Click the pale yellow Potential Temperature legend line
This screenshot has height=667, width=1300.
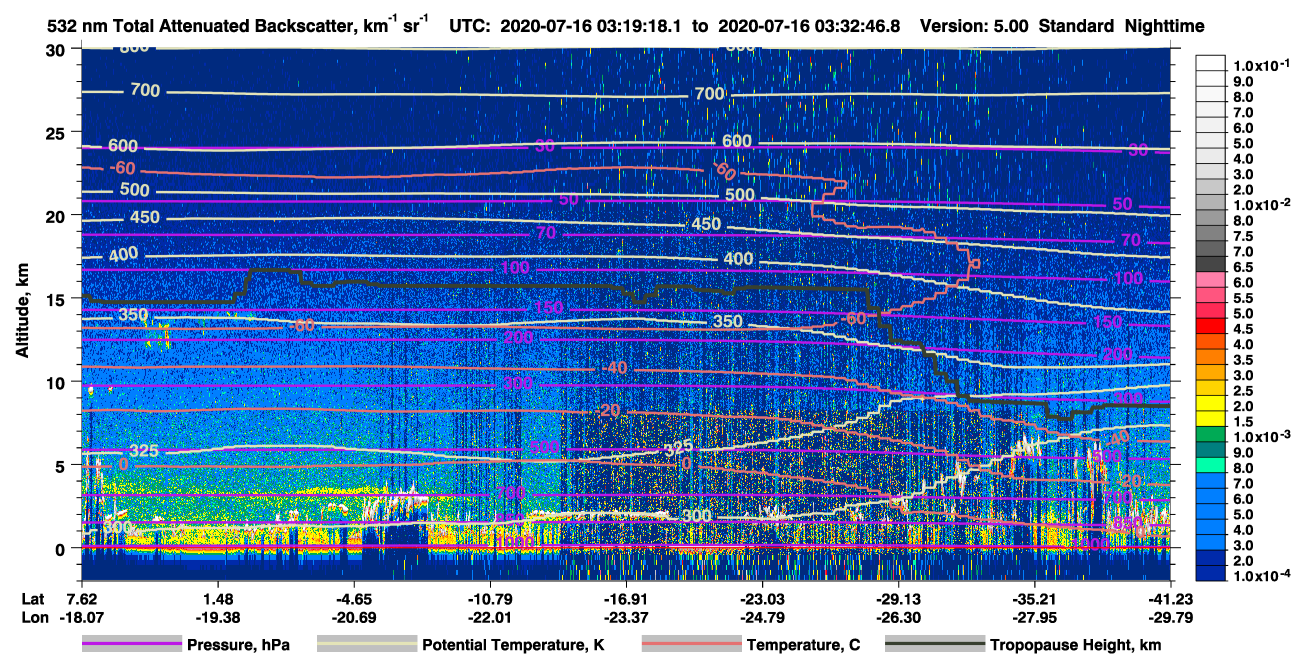[367, 645]
